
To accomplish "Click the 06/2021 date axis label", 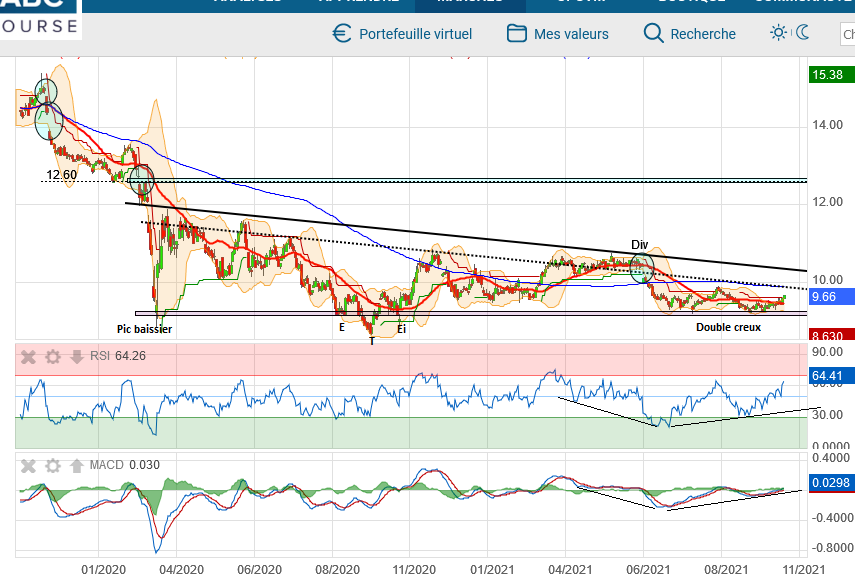I will click(648, 570).
